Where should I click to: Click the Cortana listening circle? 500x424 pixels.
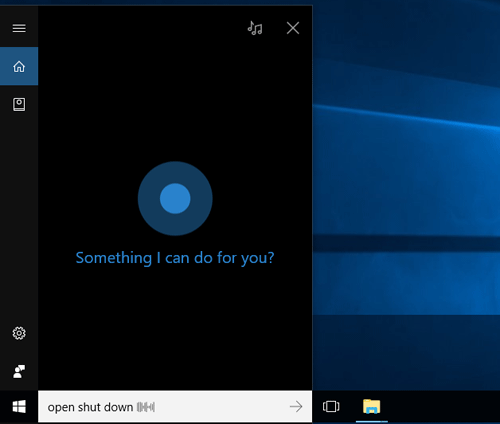tap(175, 198)
